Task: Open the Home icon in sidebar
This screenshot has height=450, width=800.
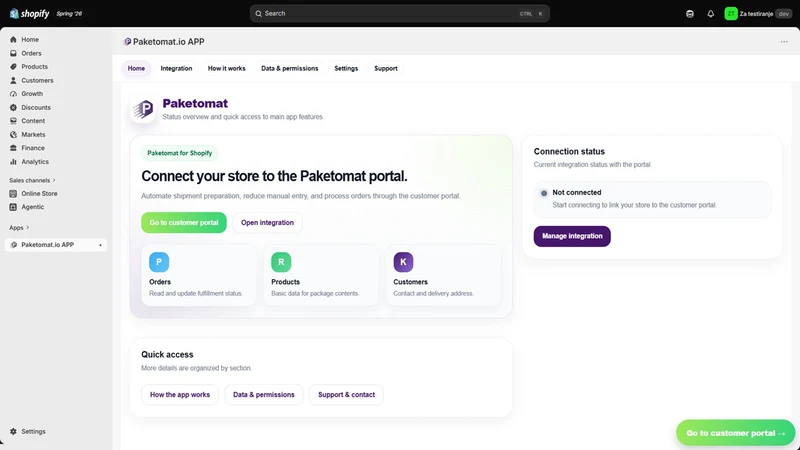Action: (x=13, y=39)
